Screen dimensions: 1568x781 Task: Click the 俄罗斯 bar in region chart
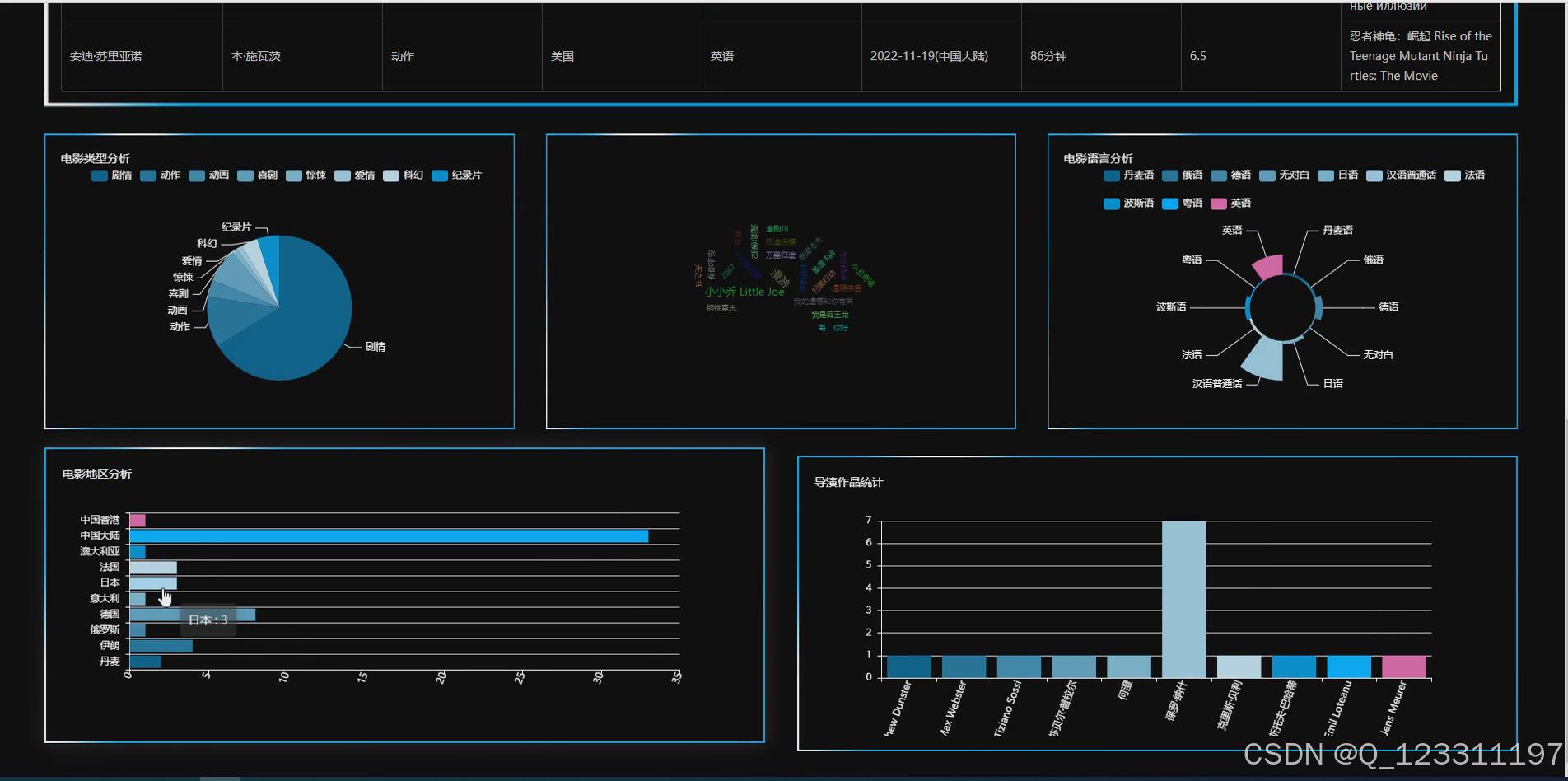pos(138,630)
